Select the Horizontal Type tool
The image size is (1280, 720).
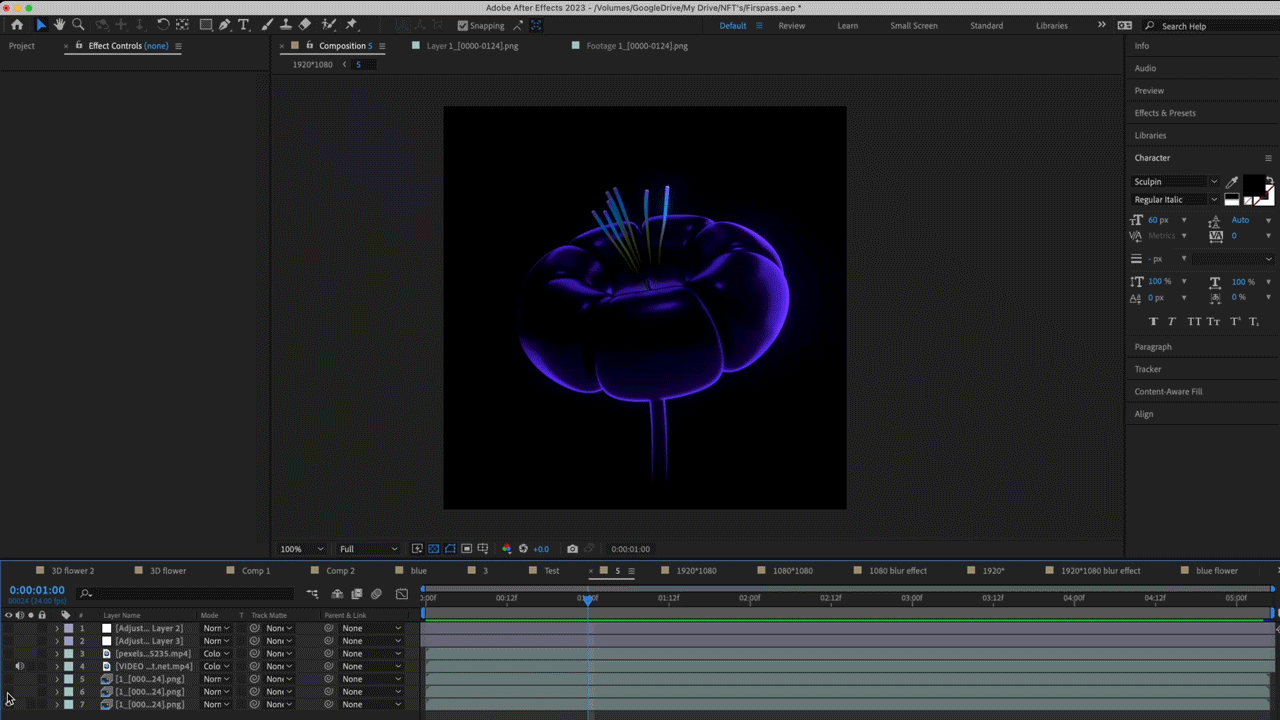coord(243,25)
